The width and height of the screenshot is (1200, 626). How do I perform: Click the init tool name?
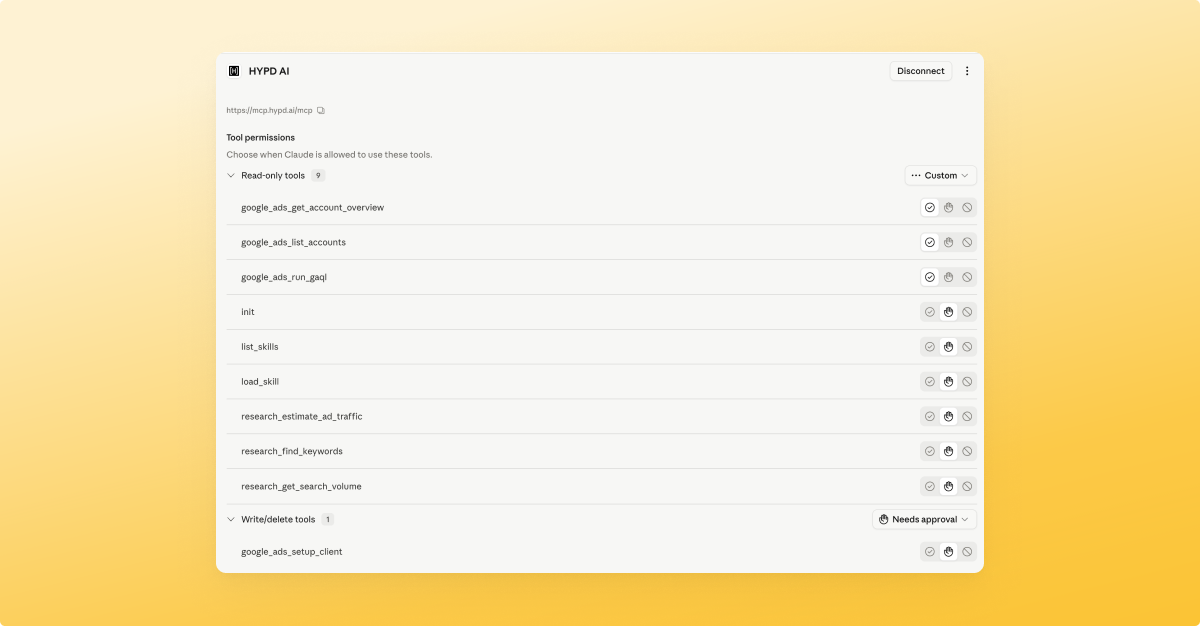[248, 312]
